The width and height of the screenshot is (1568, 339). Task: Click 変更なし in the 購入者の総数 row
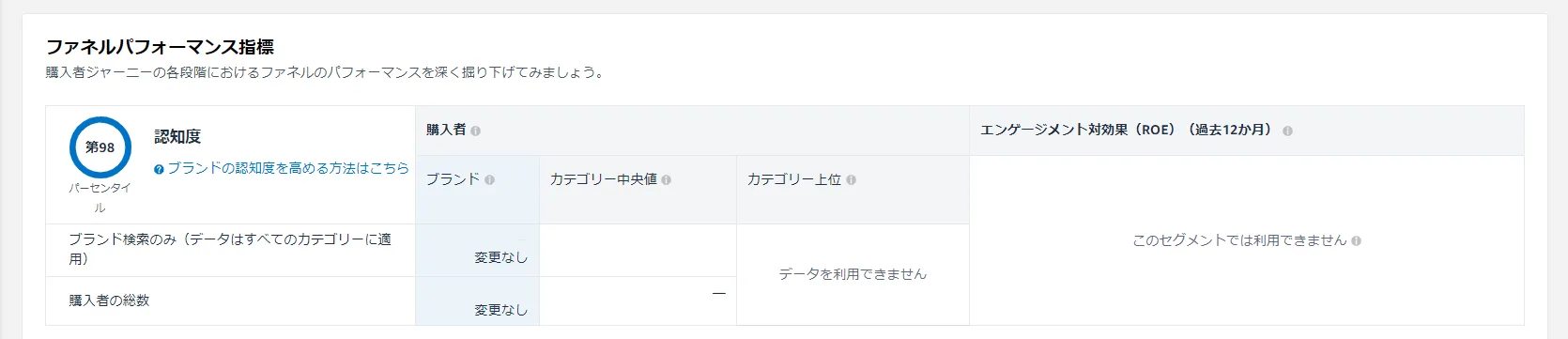tap(500, 310)
